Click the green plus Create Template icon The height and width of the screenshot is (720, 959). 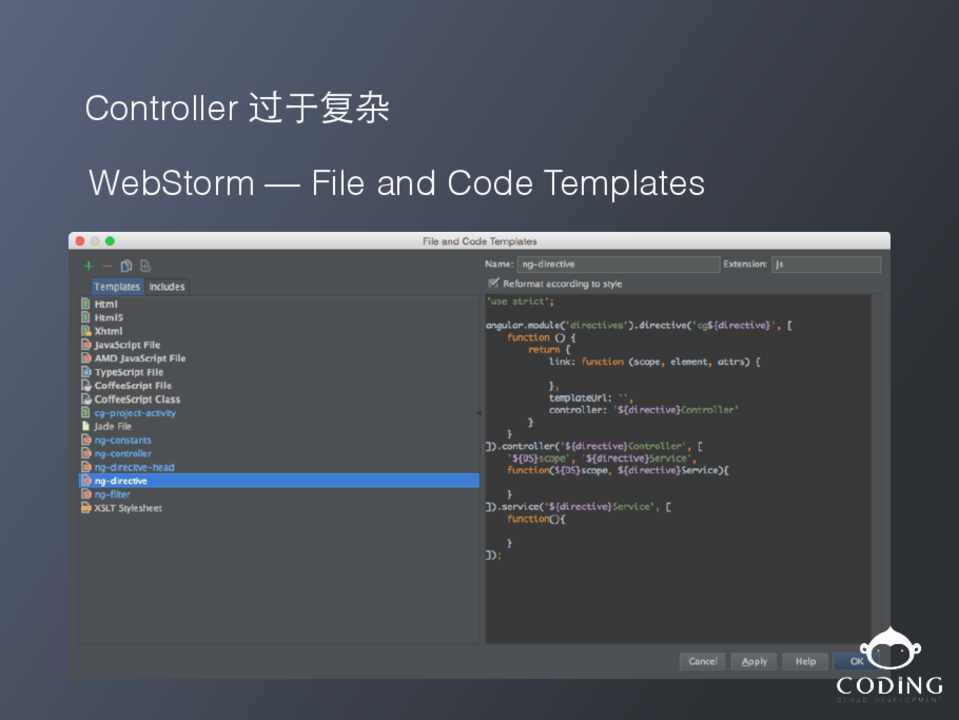[88, 266]
